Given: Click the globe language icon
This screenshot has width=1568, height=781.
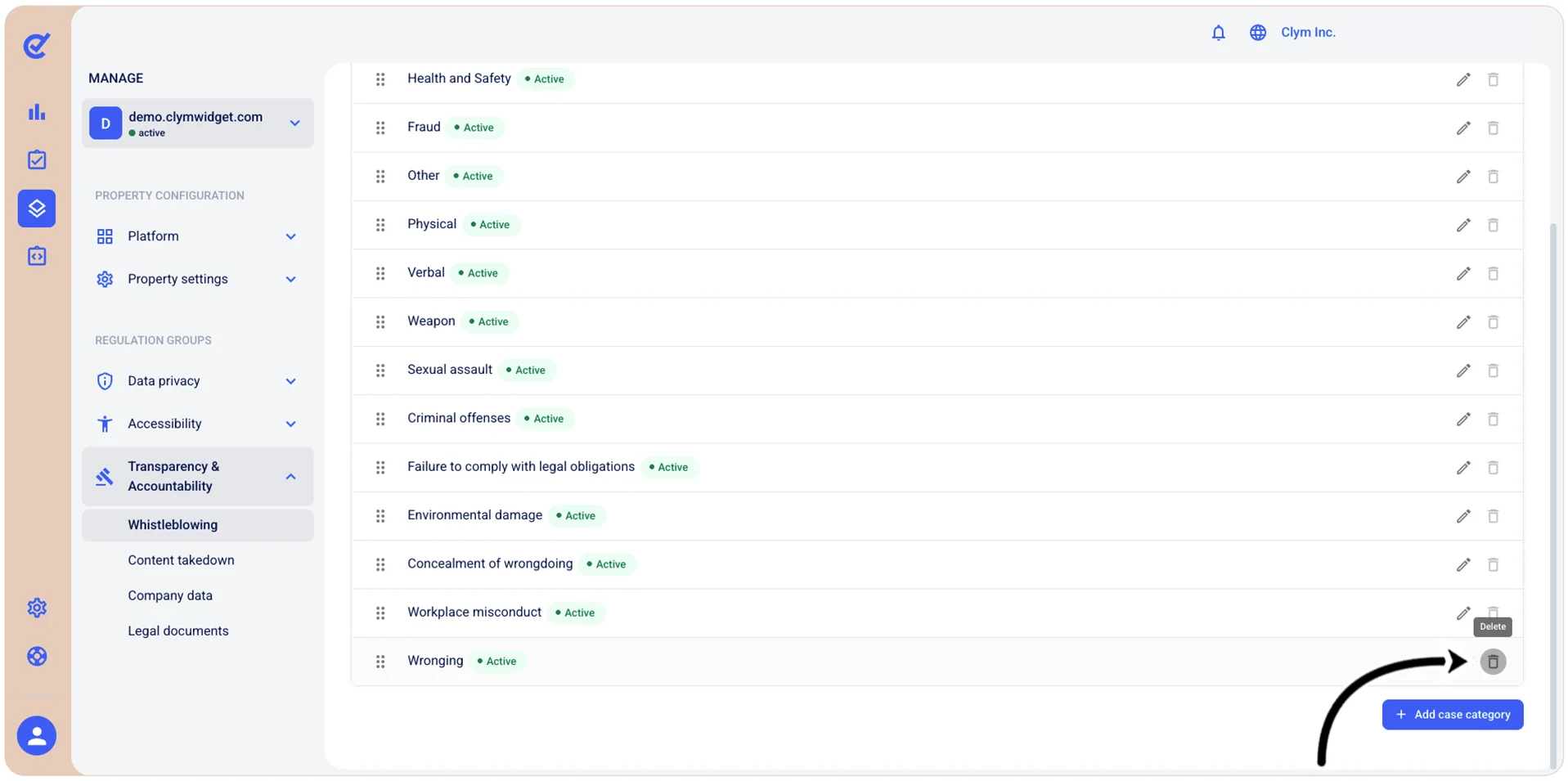Looking at the screenshot, I should [1257, 33].
